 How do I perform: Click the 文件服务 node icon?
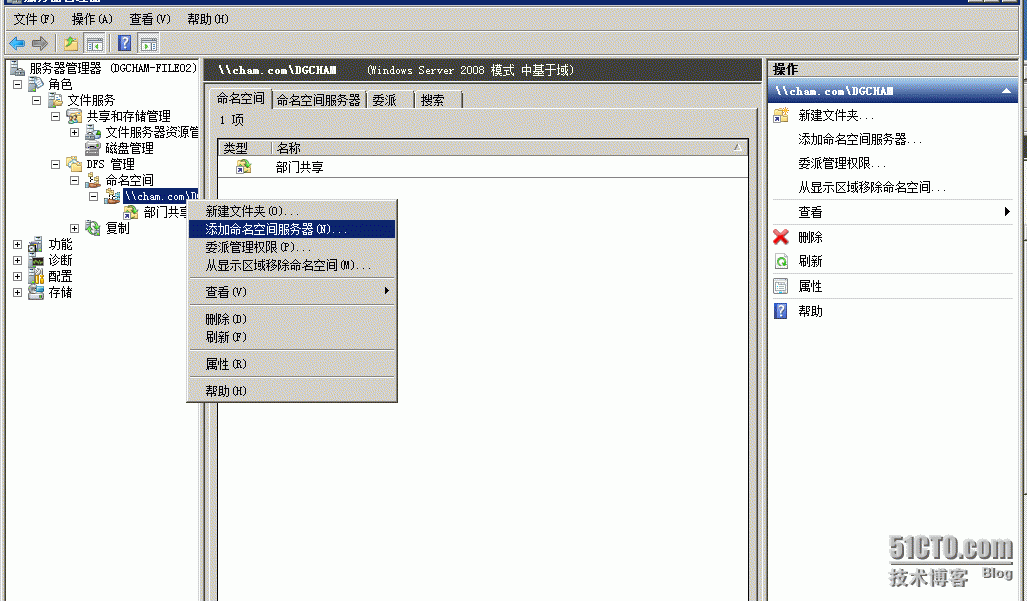pos(56,100)
